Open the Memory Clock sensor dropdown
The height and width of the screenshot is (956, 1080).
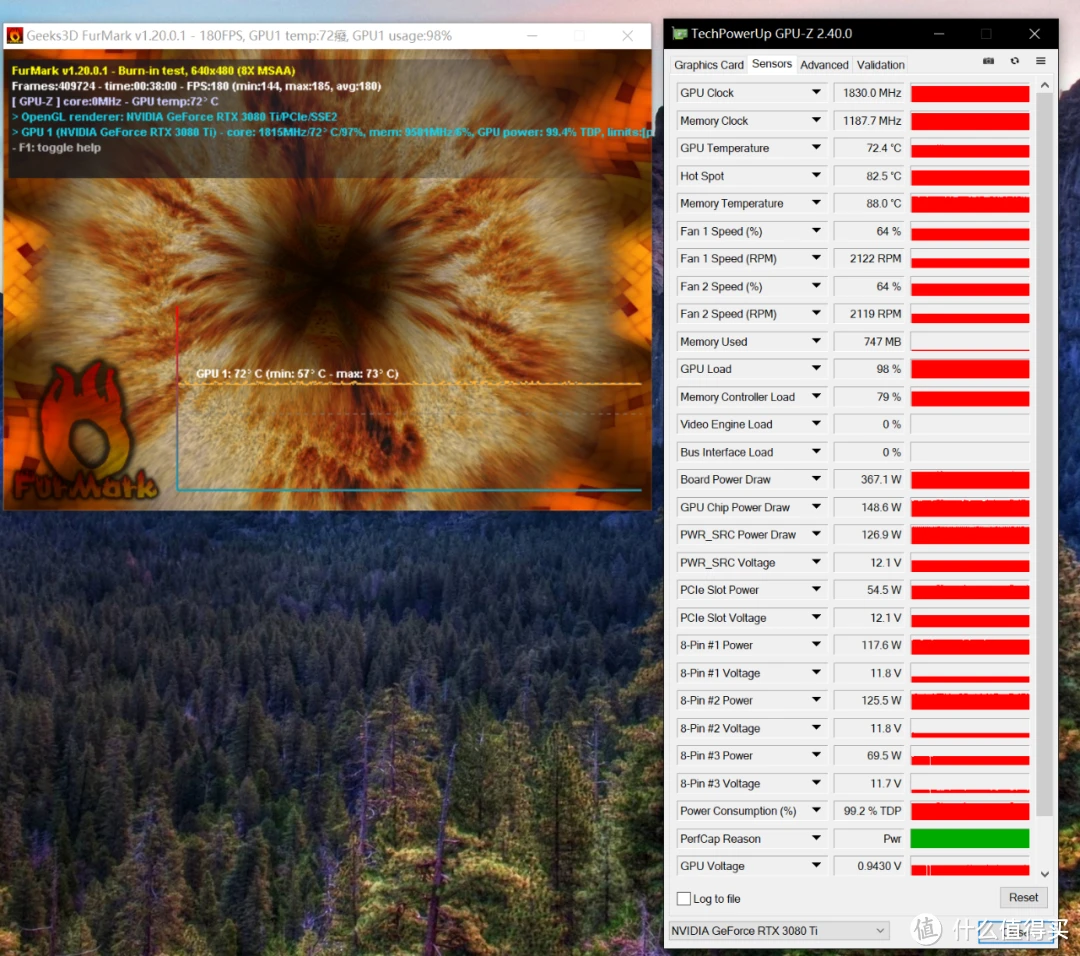[816, 120]
